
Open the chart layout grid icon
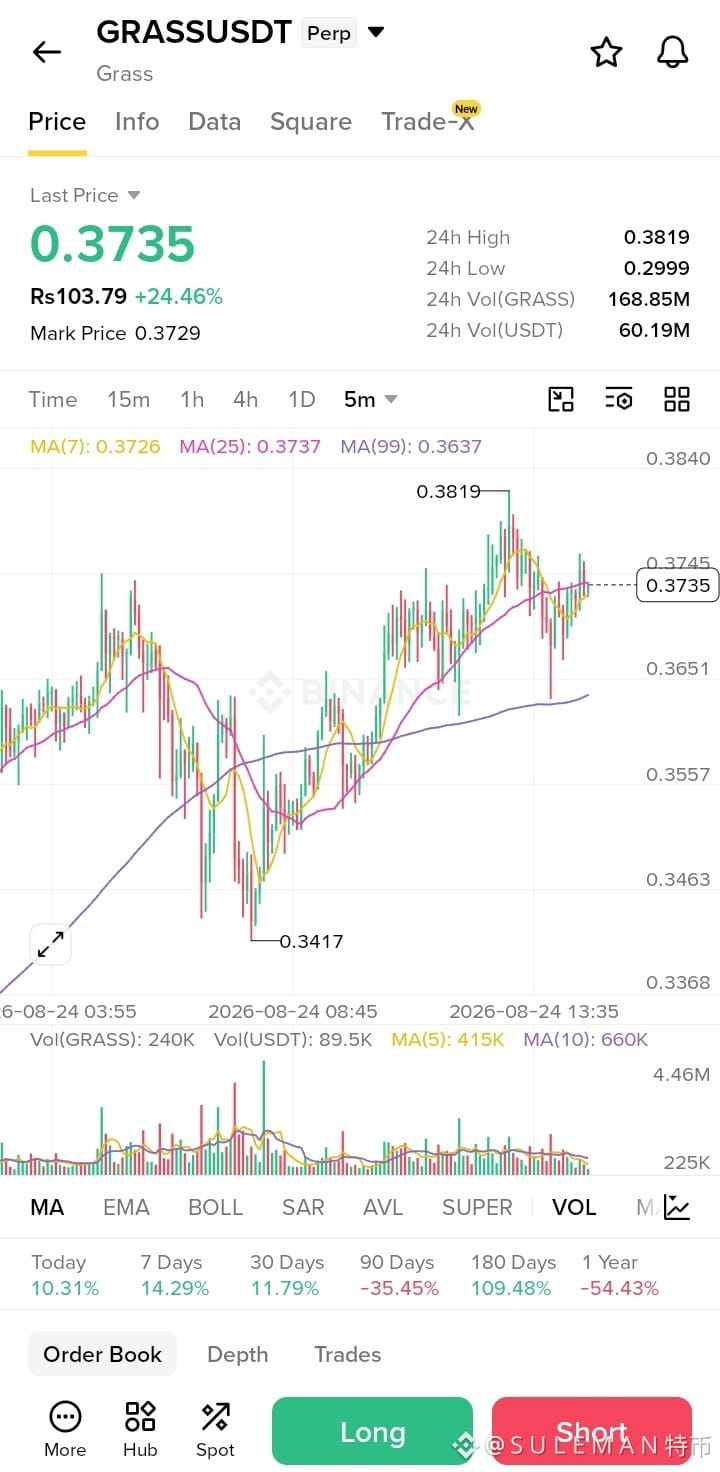click(677, 400)
